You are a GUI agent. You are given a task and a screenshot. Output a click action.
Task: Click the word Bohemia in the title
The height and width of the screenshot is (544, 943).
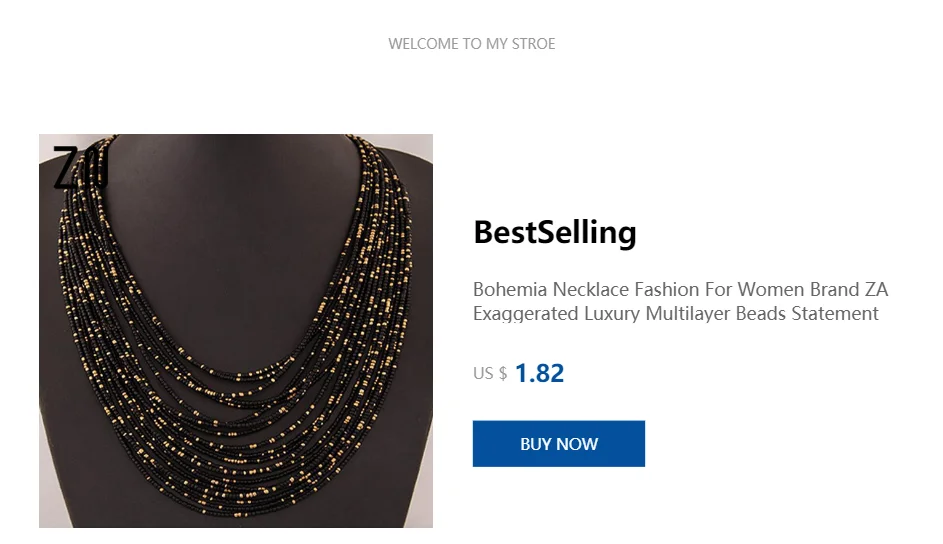(x=510, y=289)
